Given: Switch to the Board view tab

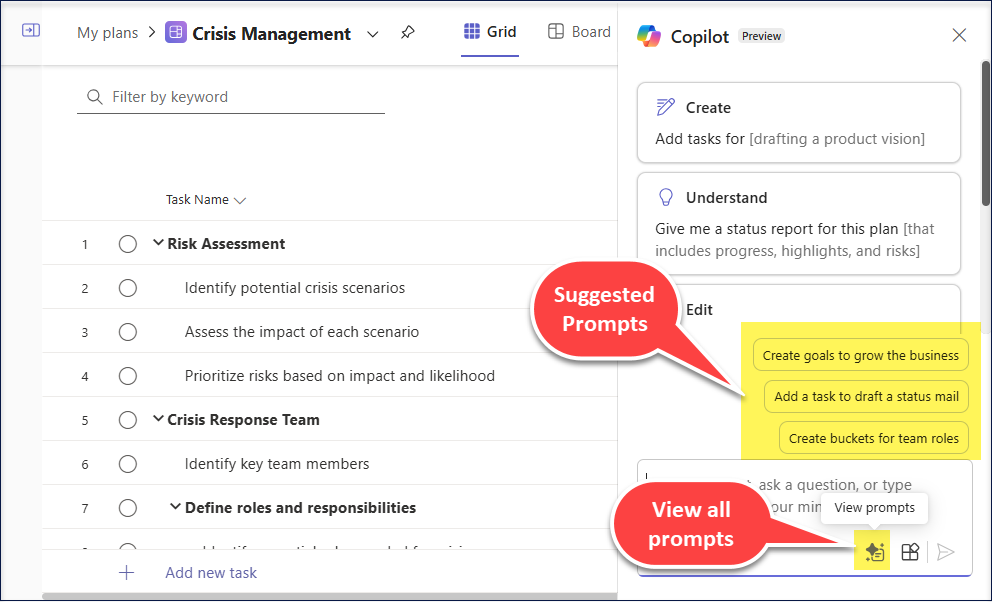Looking at the screenshot, I should [x=579, y=32].
